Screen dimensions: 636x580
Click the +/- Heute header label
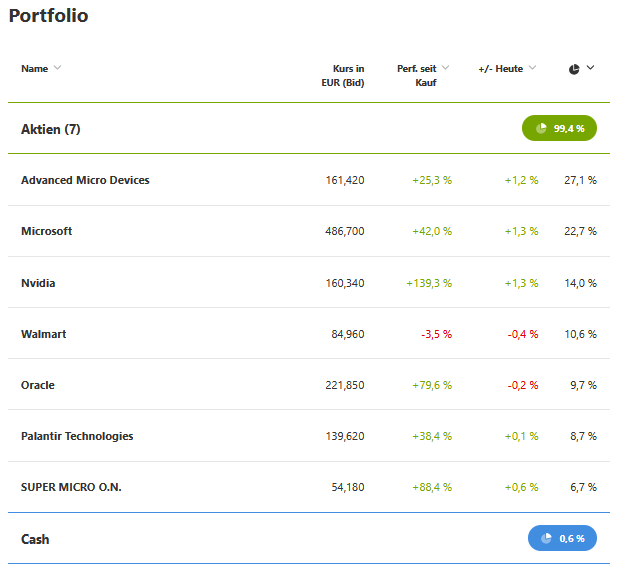(501, 69)
